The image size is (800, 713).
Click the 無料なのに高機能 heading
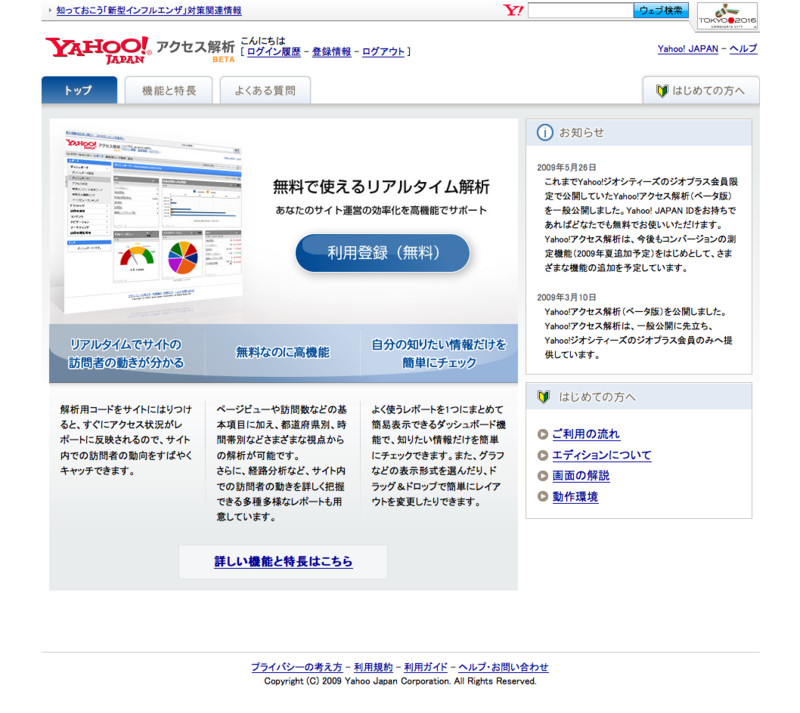pyautogui.click(x=283, y=352)
